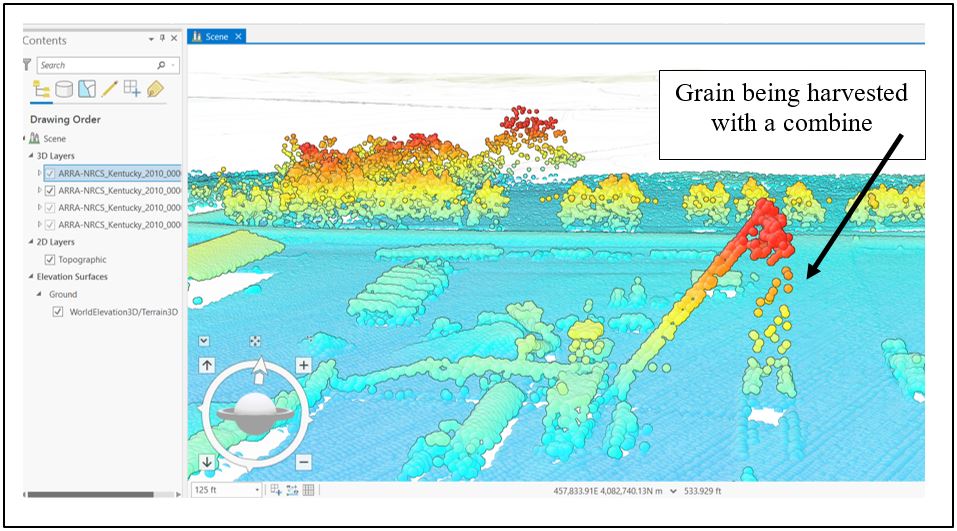Switch to List By Selection view
The image size is (957, 531).
coord(87,90)
